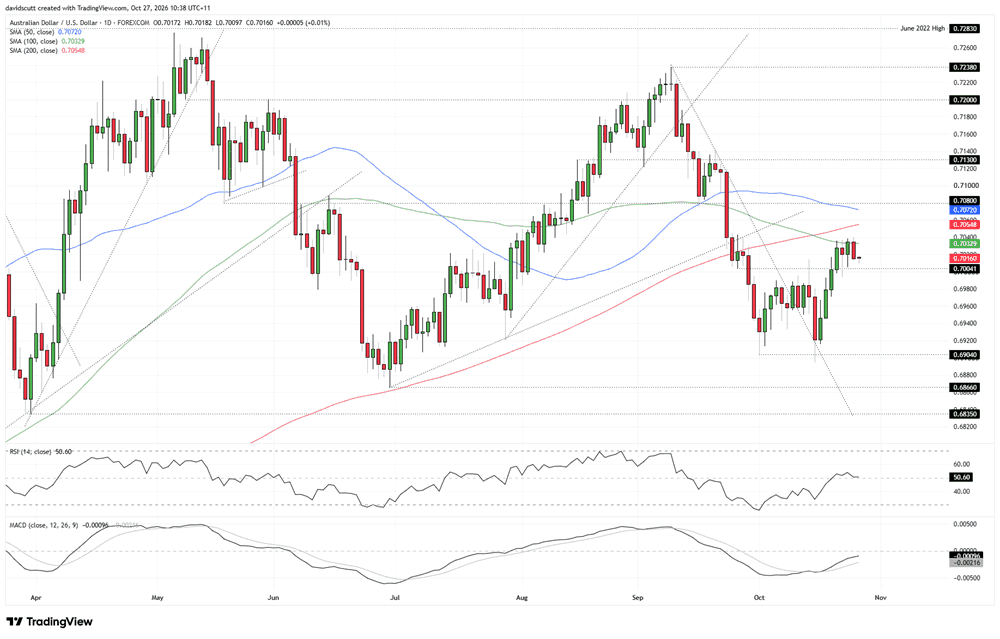This screenshot has width=1000, height=639.
Task: Click the green 0.70329 price tag
Action: [965, 244]
